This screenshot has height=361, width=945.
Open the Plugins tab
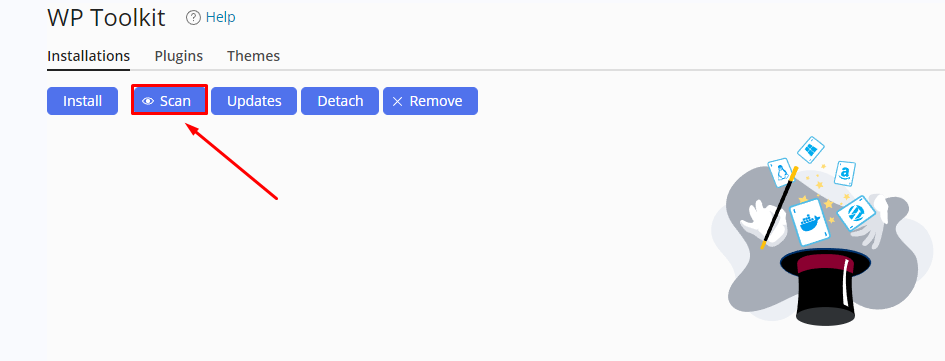(x=178, y=56)
